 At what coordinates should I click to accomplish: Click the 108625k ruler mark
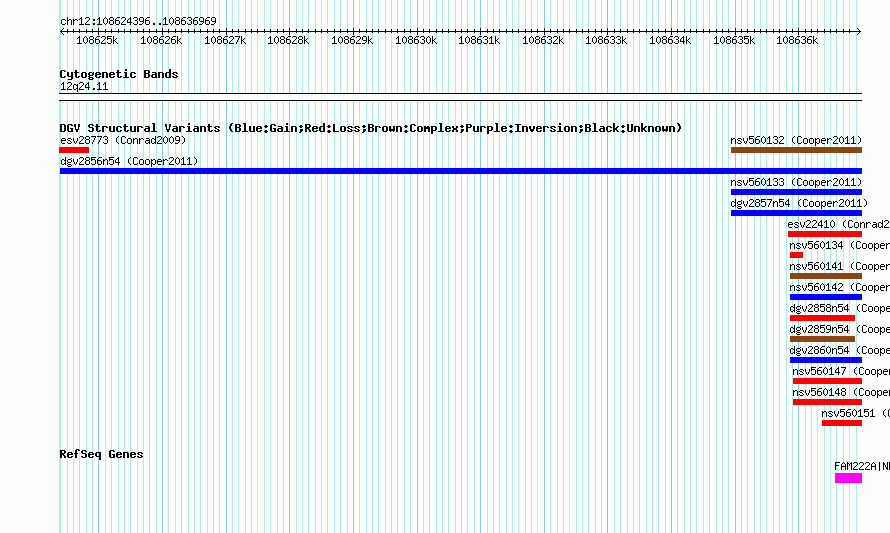pyautogui.click(x=97, y=40)
